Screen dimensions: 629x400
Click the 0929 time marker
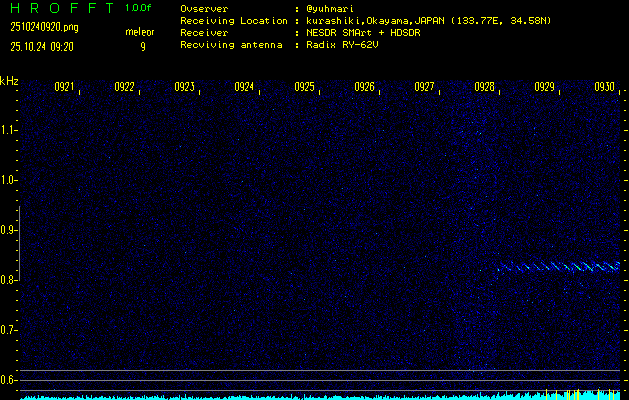pyautogui.click(x=545, y=87)
